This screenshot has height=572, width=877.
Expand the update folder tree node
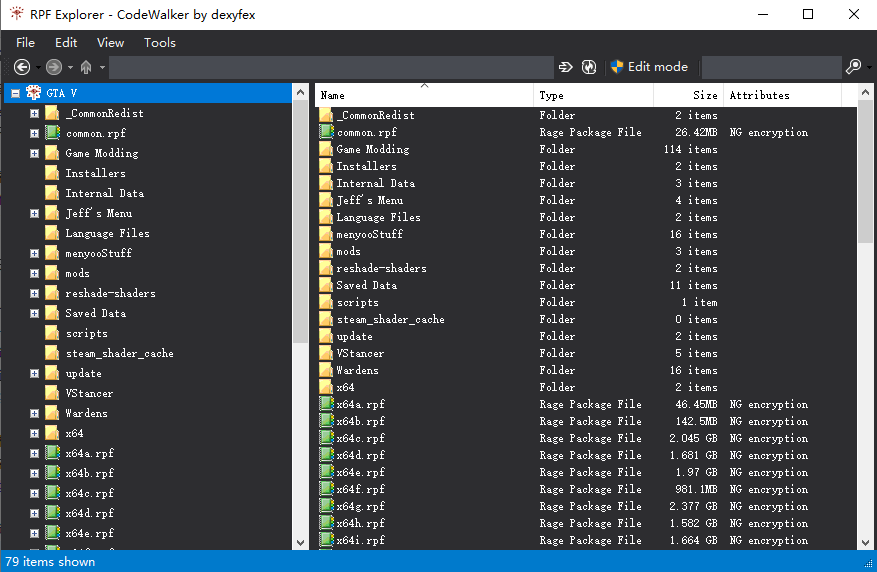(34, 373)
